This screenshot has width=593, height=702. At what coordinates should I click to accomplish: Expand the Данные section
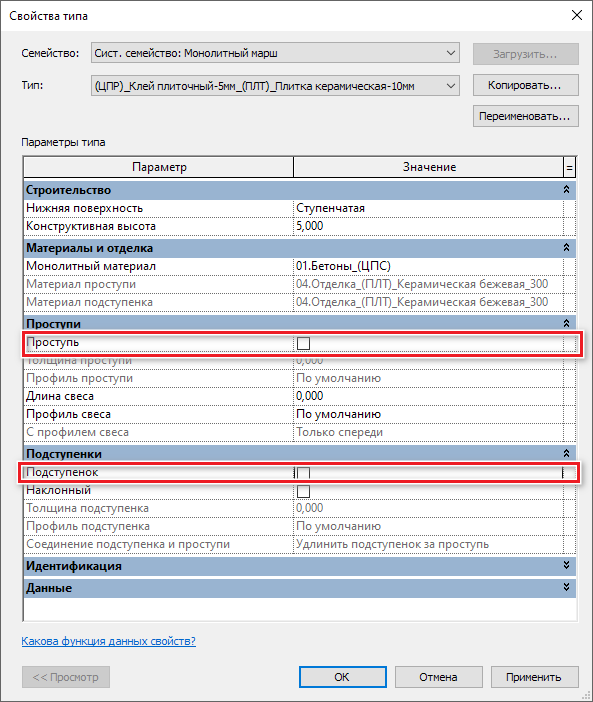(566, 587)
